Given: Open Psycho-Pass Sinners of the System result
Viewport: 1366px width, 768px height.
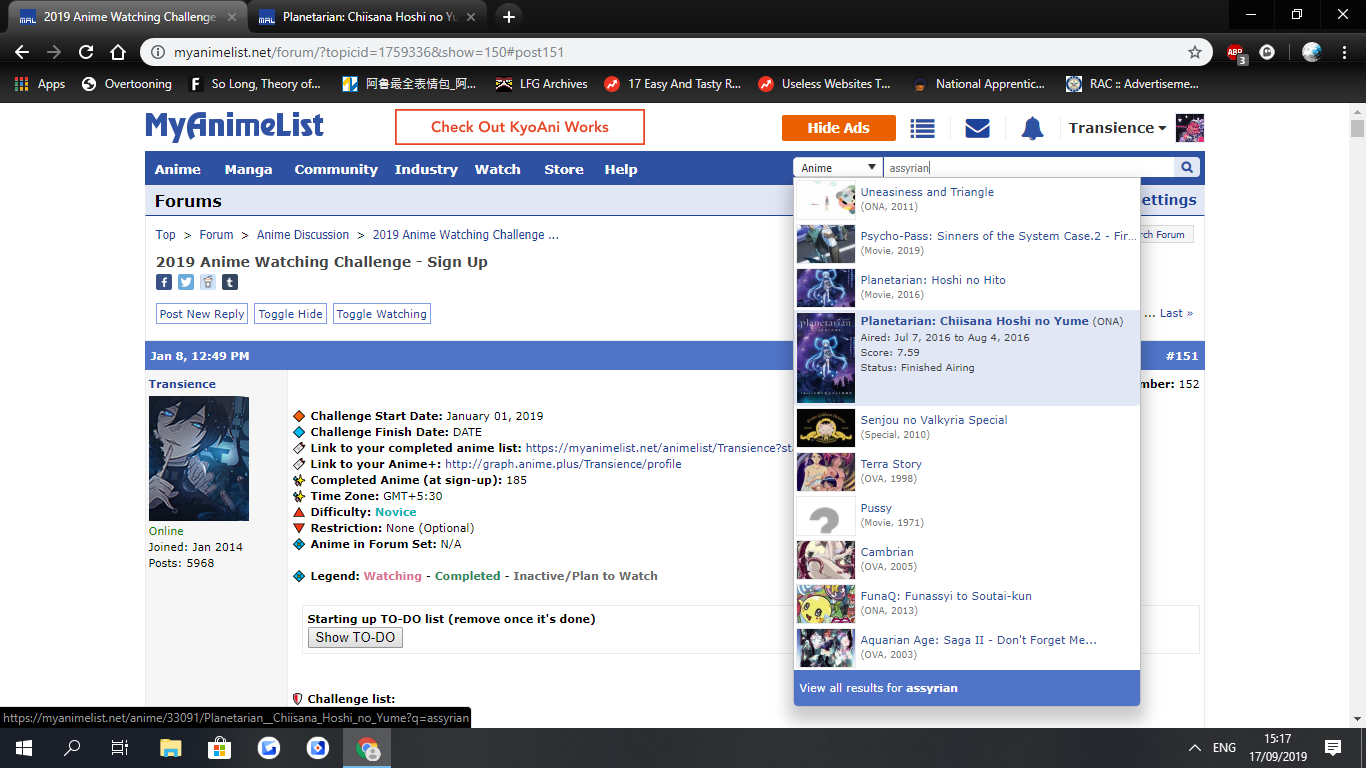Looking at the screenshot, I should (x=967, y=243).
